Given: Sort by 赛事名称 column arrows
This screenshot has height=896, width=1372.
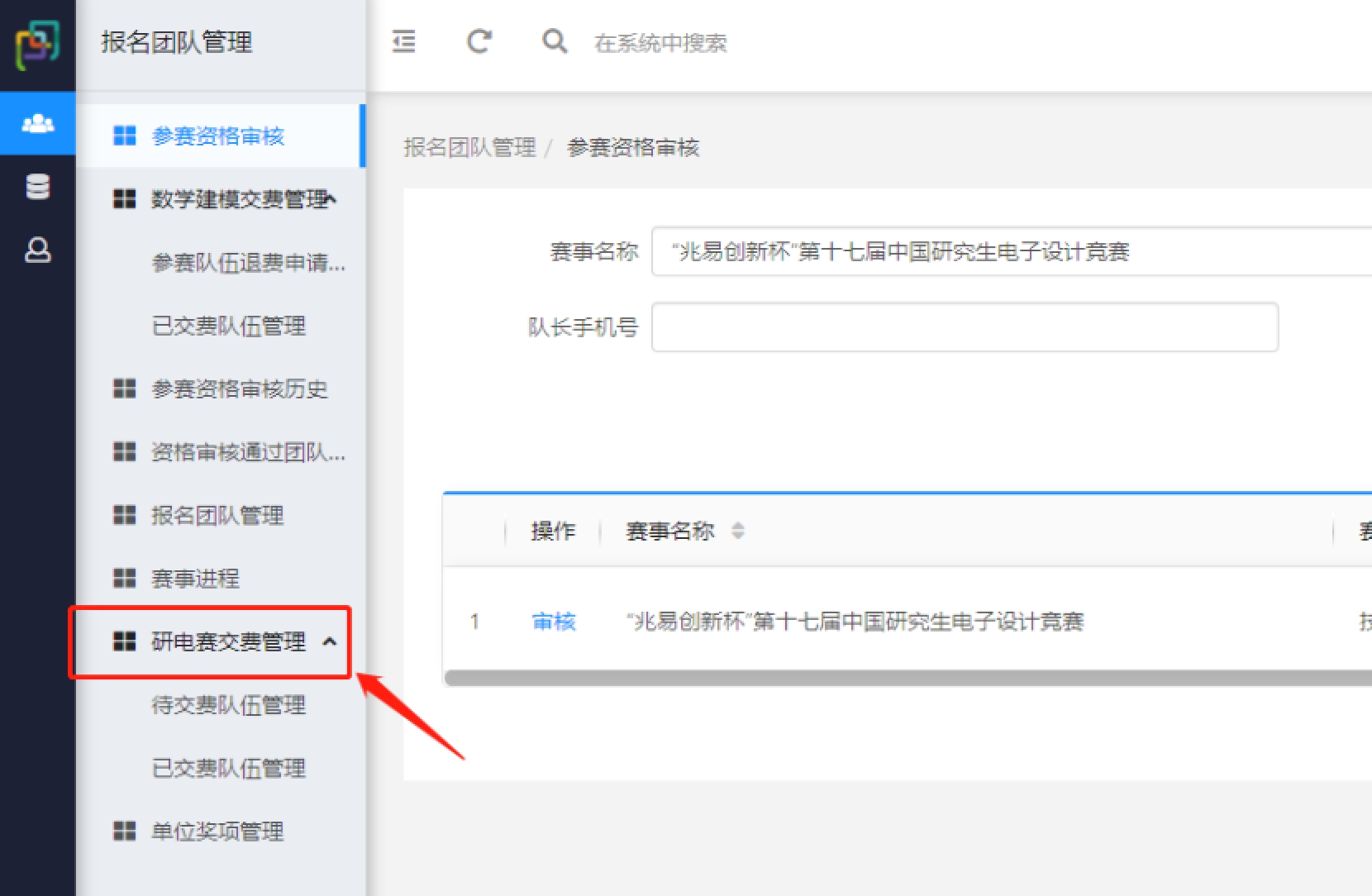Looking at the screenshot, I should (x=738, y=531).
